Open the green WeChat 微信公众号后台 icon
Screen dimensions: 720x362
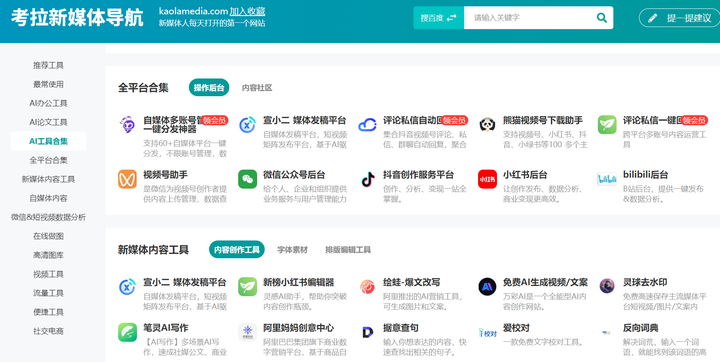point(248,179)
